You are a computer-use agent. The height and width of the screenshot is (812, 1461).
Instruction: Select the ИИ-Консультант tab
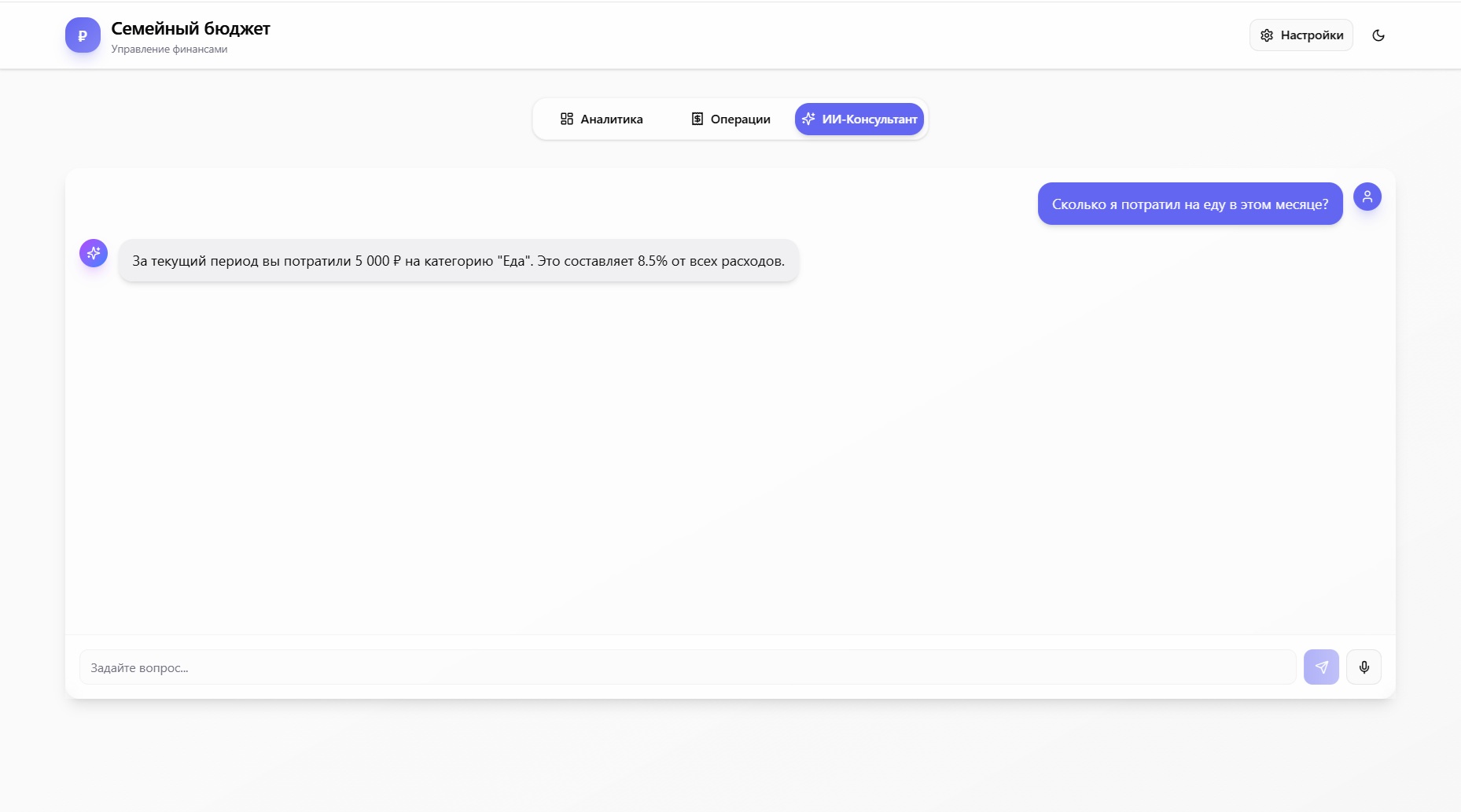859,119
